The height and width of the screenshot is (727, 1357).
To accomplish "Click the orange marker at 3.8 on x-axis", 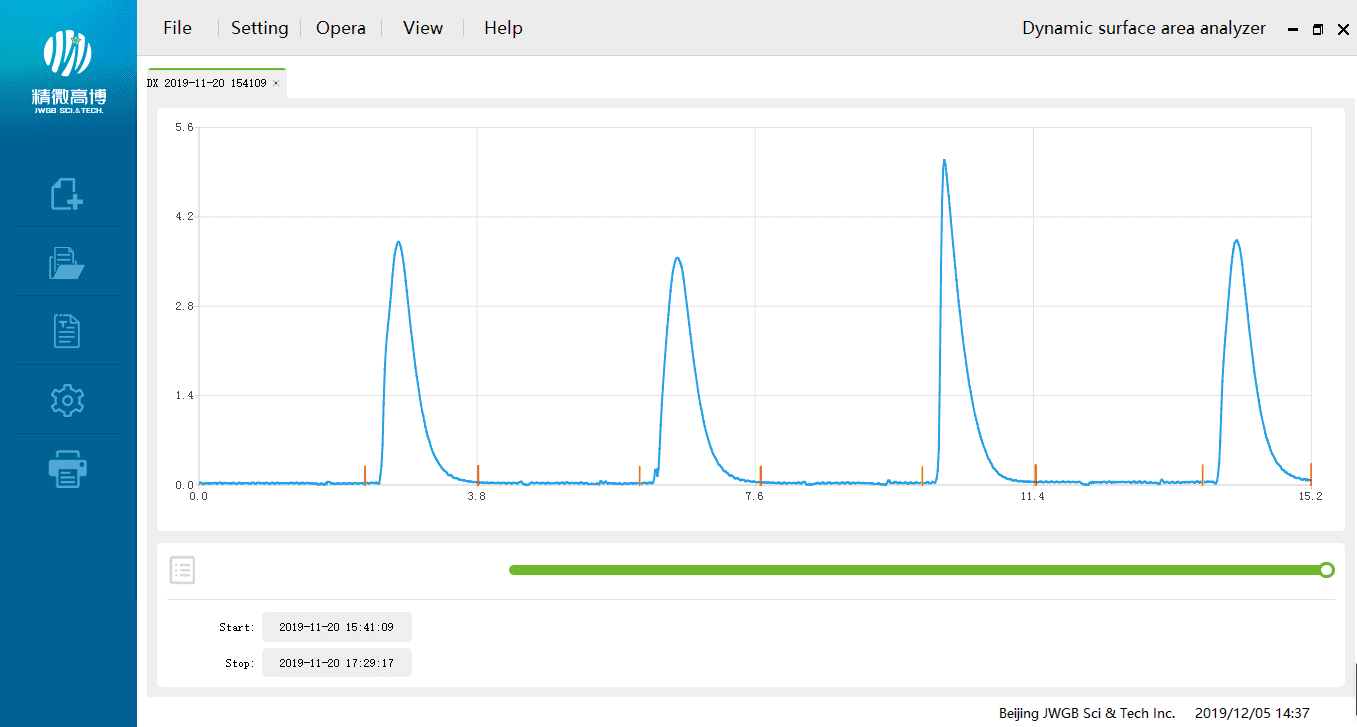I will point(478,474).
